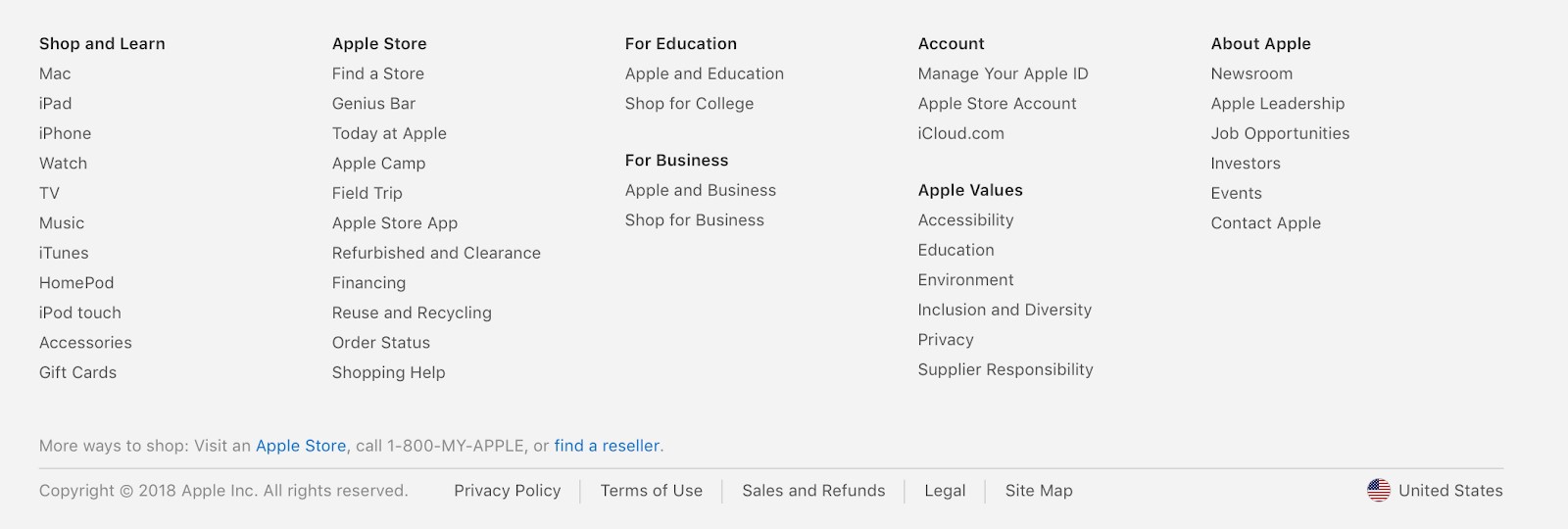Open Supplier Responsibility under Apple Values
The image size is (1568, 529).
click(x=1004, y=369)
